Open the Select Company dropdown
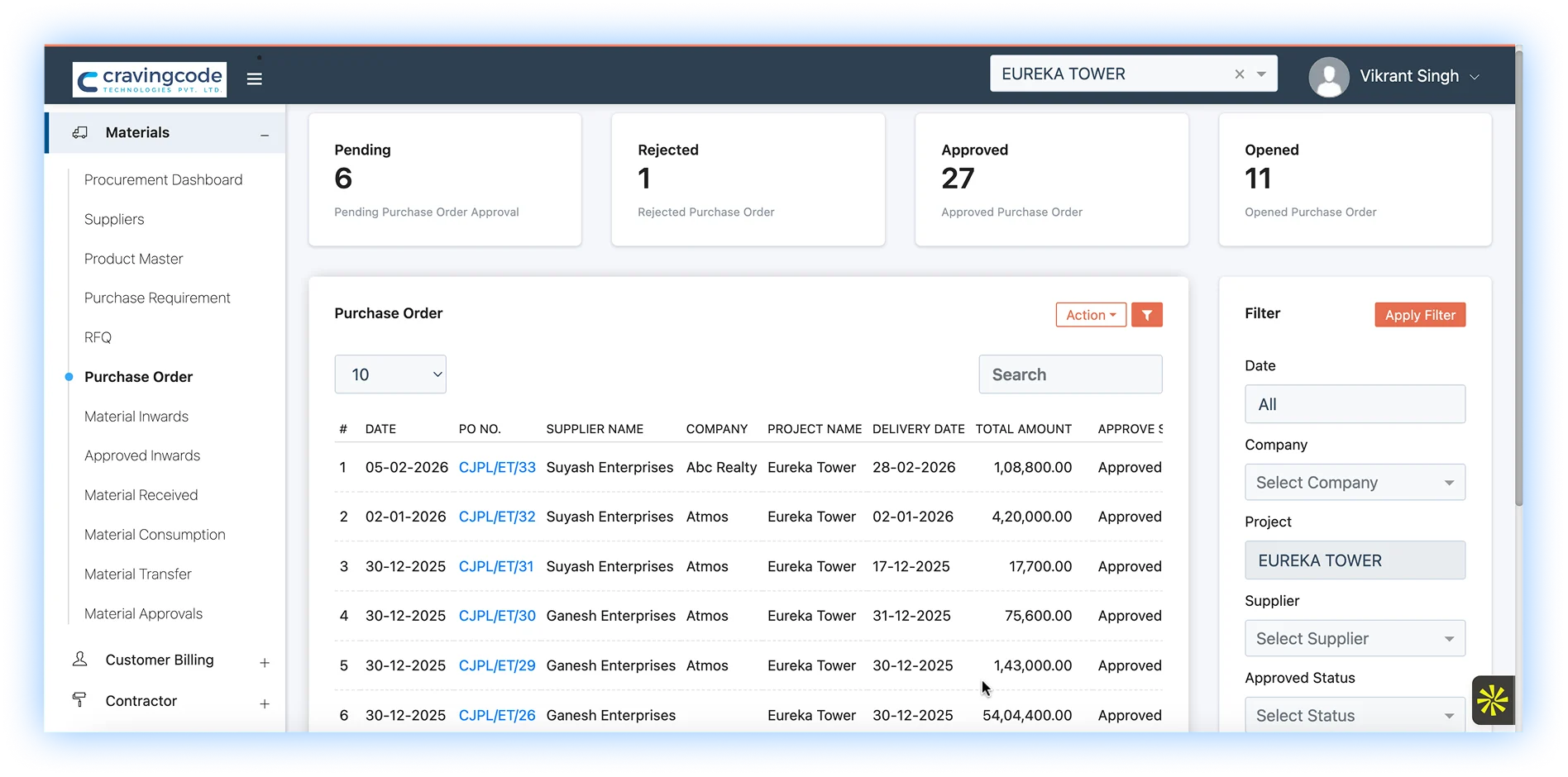Viewport: 1568px width, 777px height. coord(1355,482)
